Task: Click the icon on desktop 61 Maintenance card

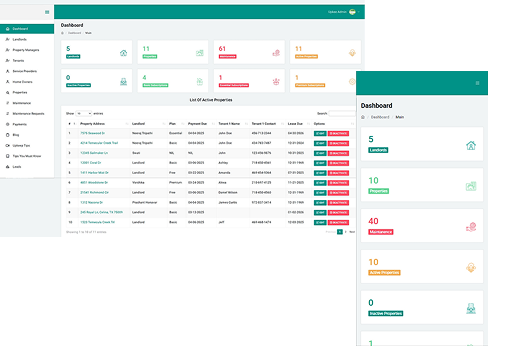Action: click(276, 53)
